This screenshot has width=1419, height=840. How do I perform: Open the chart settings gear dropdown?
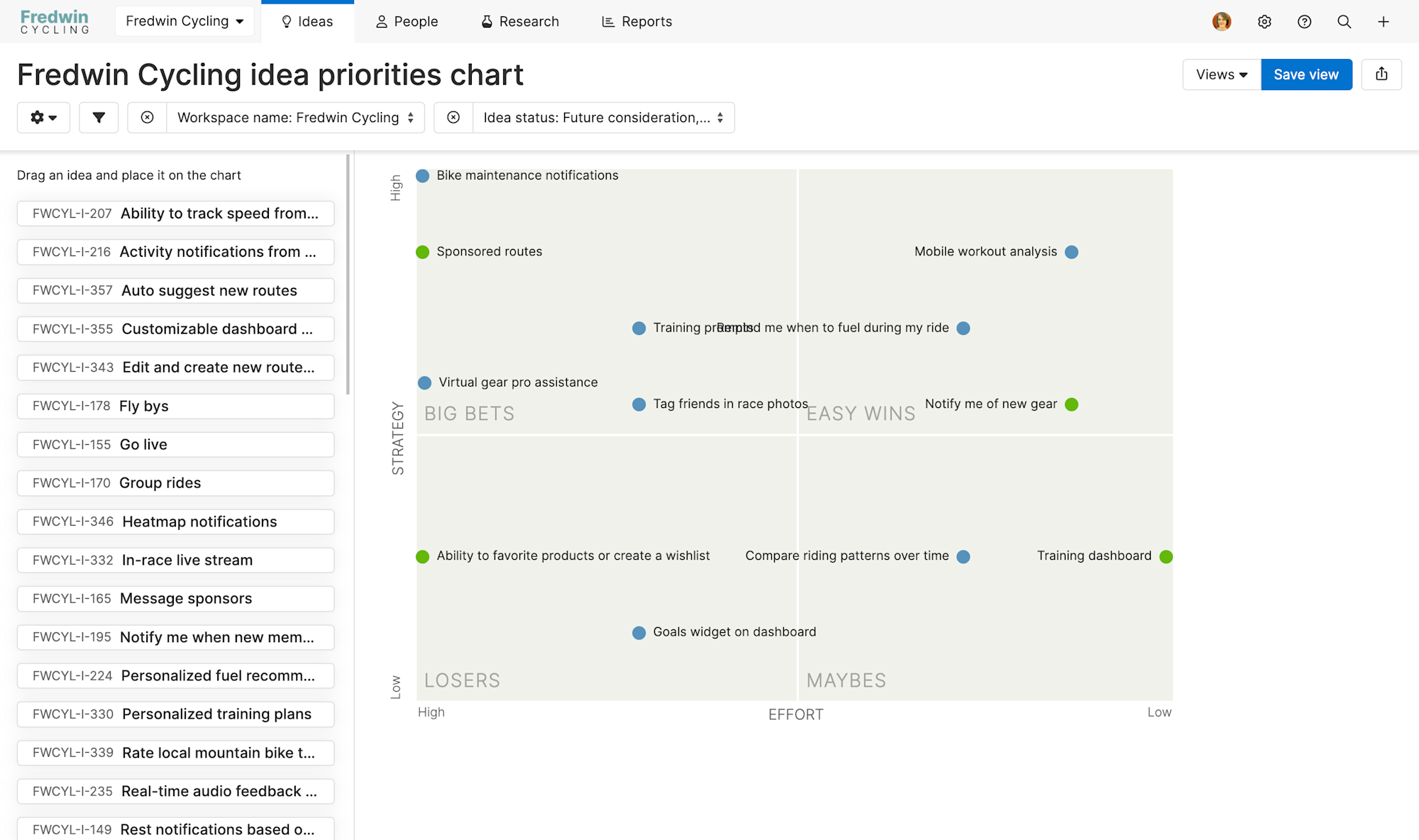(43, 118)
